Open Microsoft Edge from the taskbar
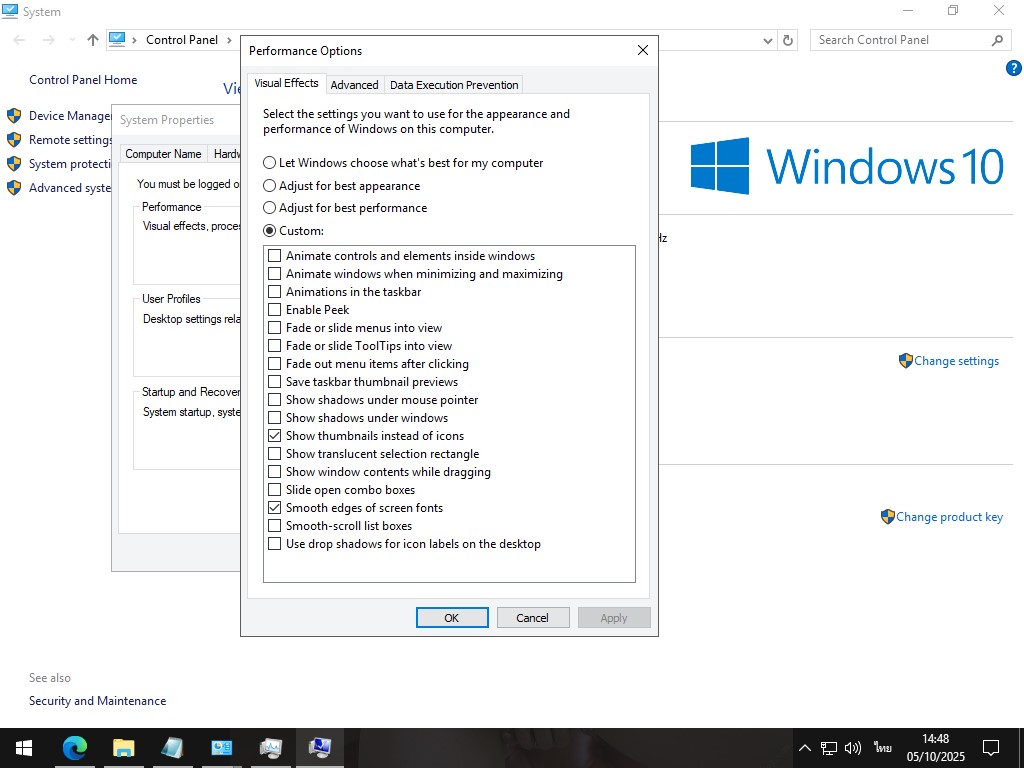 74,748
